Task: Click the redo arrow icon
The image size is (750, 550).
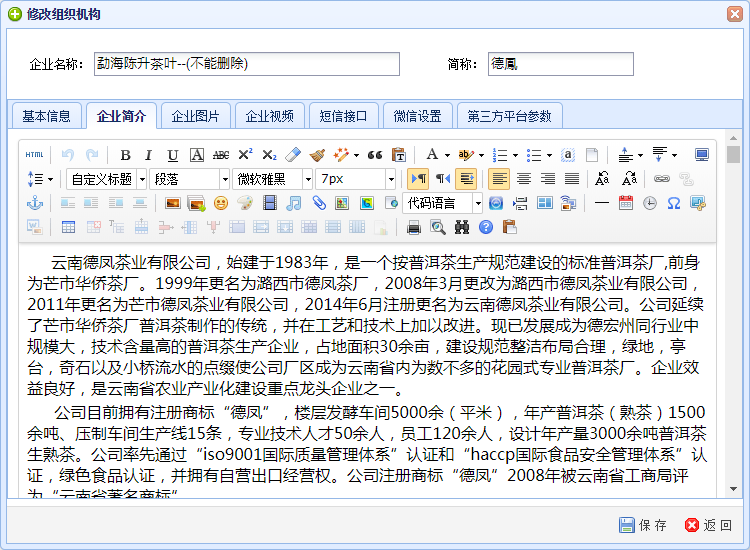Action: [92, 155]
